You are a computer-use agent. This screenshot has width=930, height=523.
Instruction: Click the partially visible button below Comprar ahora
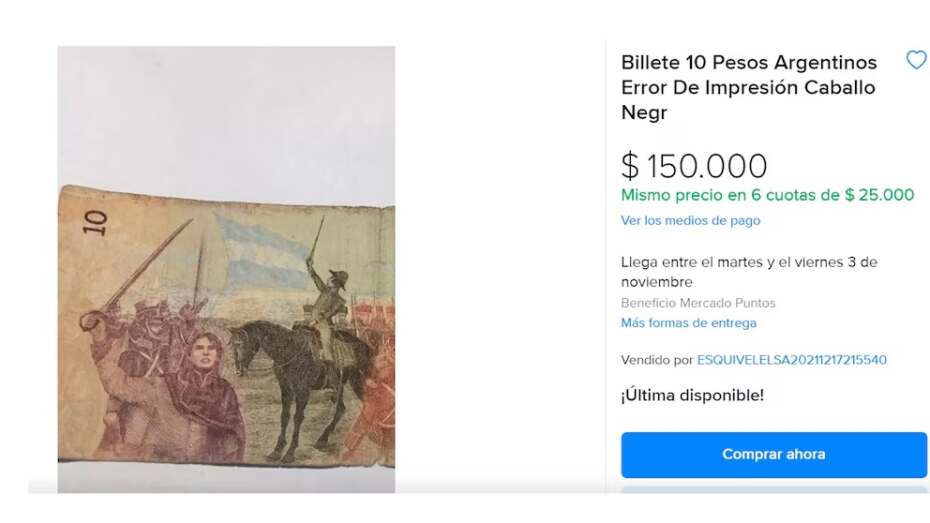pyautogui.click(x=773, y=490)
